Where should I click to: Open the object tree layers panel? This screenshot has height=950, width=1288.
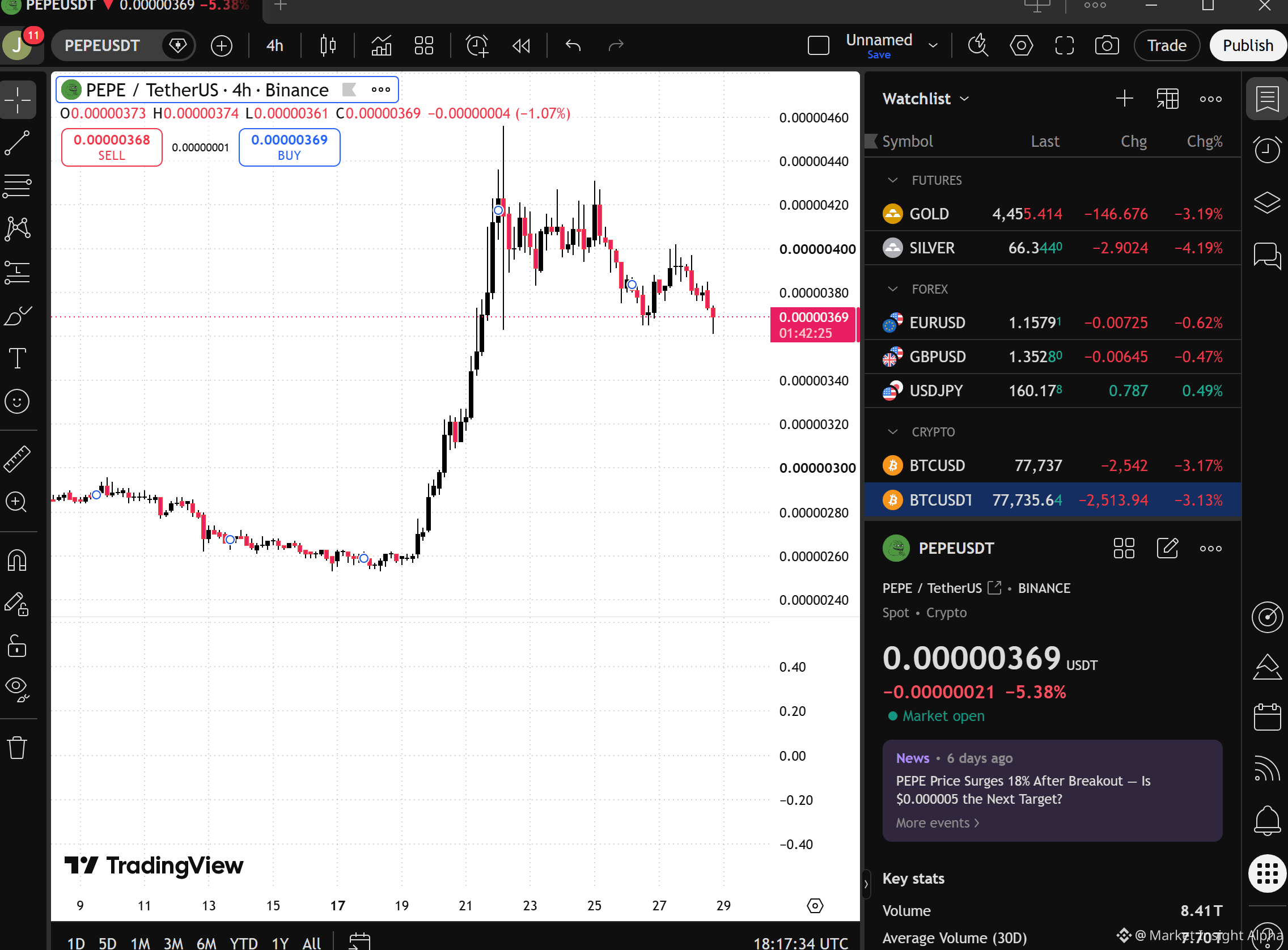click(1266, 202)
